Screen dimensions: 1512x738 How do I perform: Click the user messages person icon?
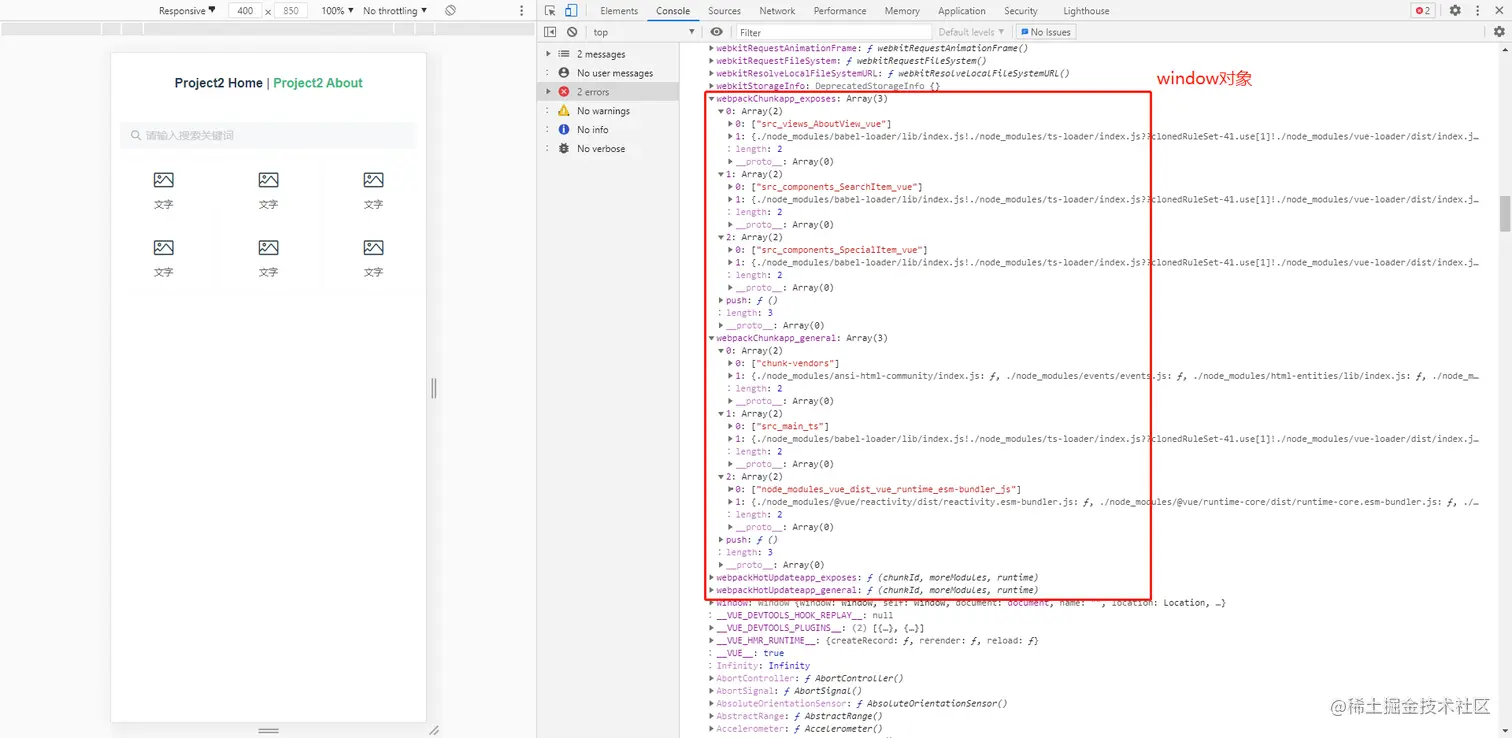point(564,73)
